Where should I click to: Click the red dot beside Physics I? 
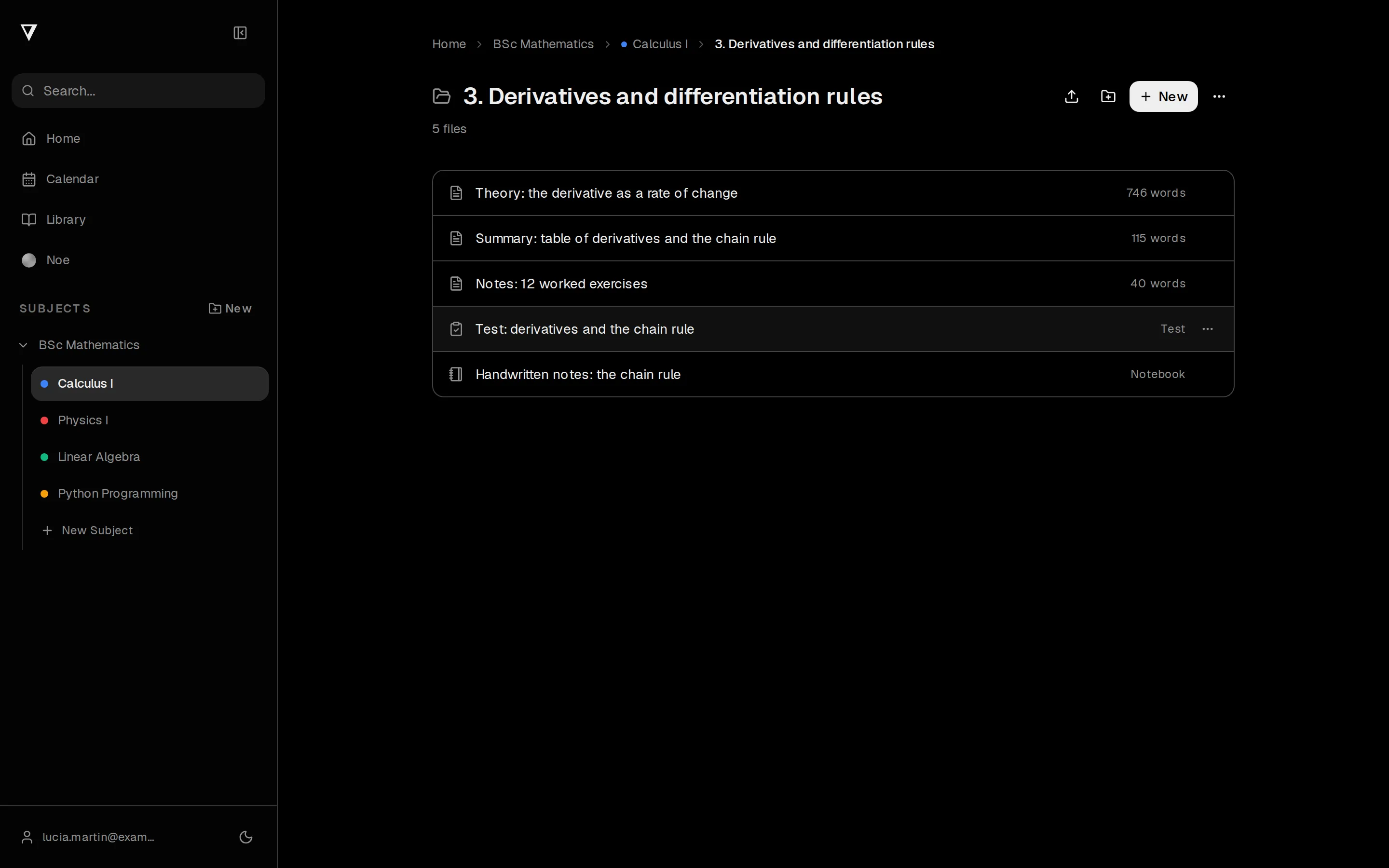(x=44, y=420)
